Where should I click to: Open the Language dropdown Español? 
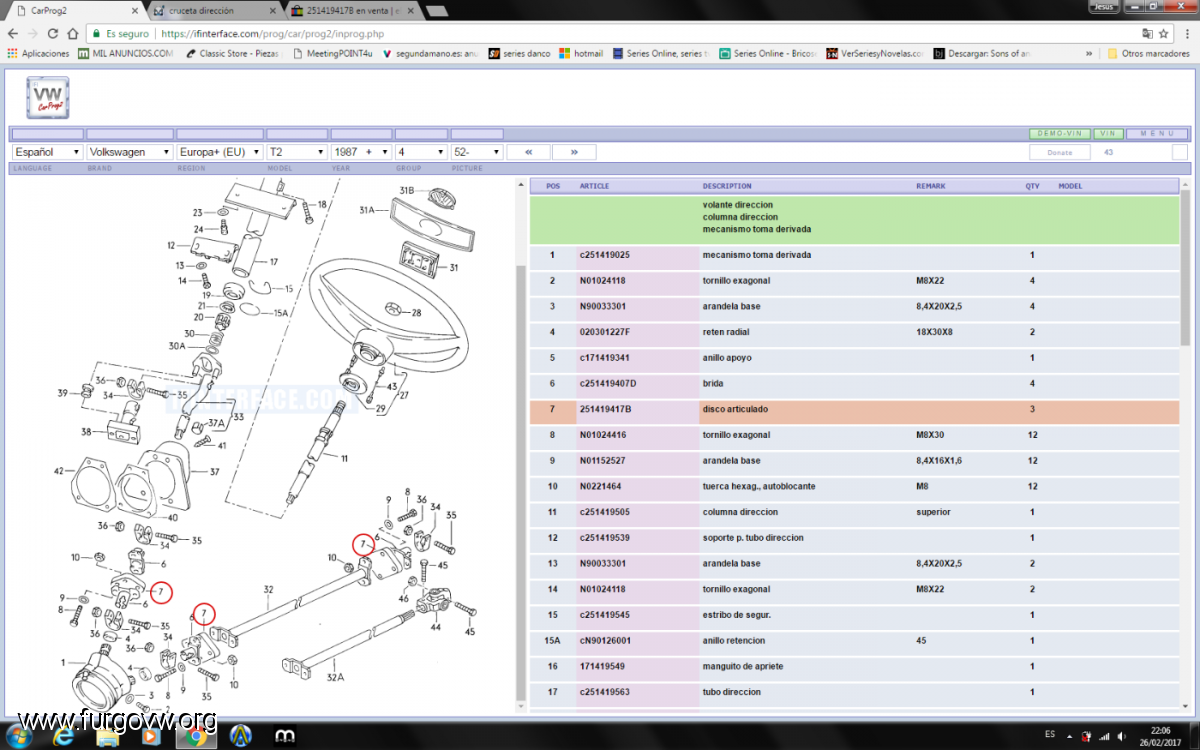tap(47, 152)
